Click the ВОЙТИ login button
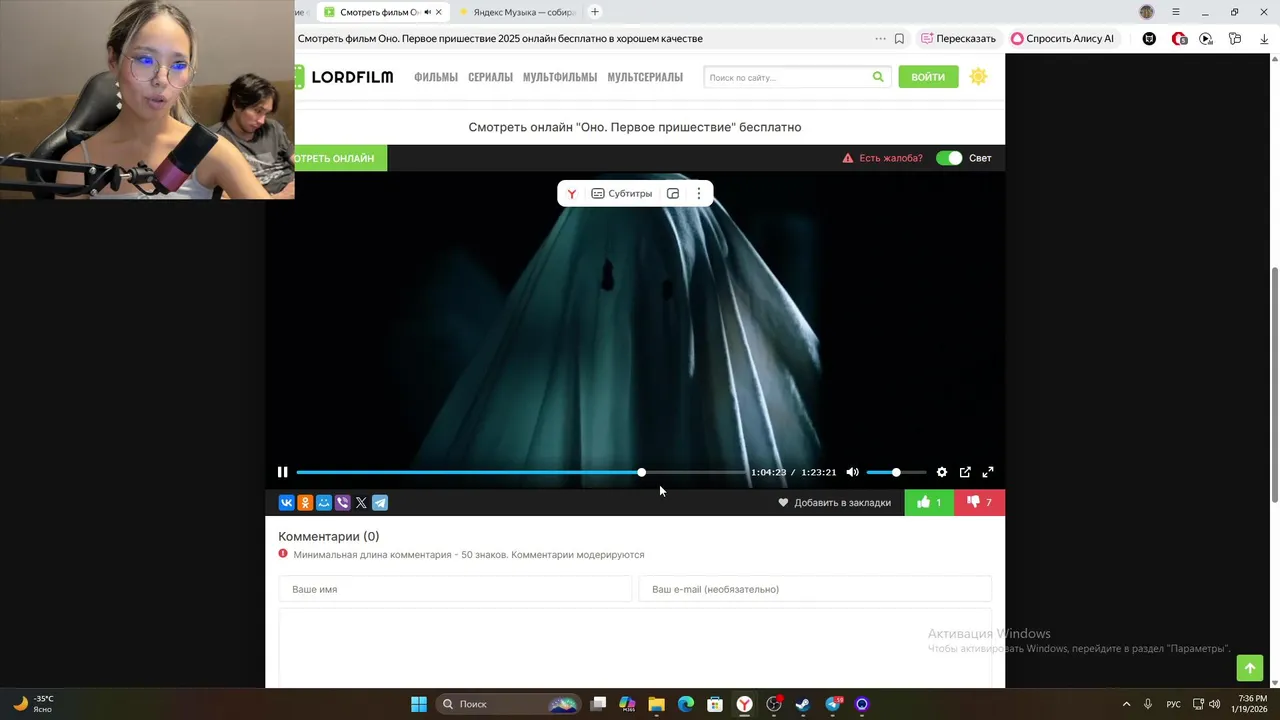The image size is (1280, 720). [x=928, y=77]
